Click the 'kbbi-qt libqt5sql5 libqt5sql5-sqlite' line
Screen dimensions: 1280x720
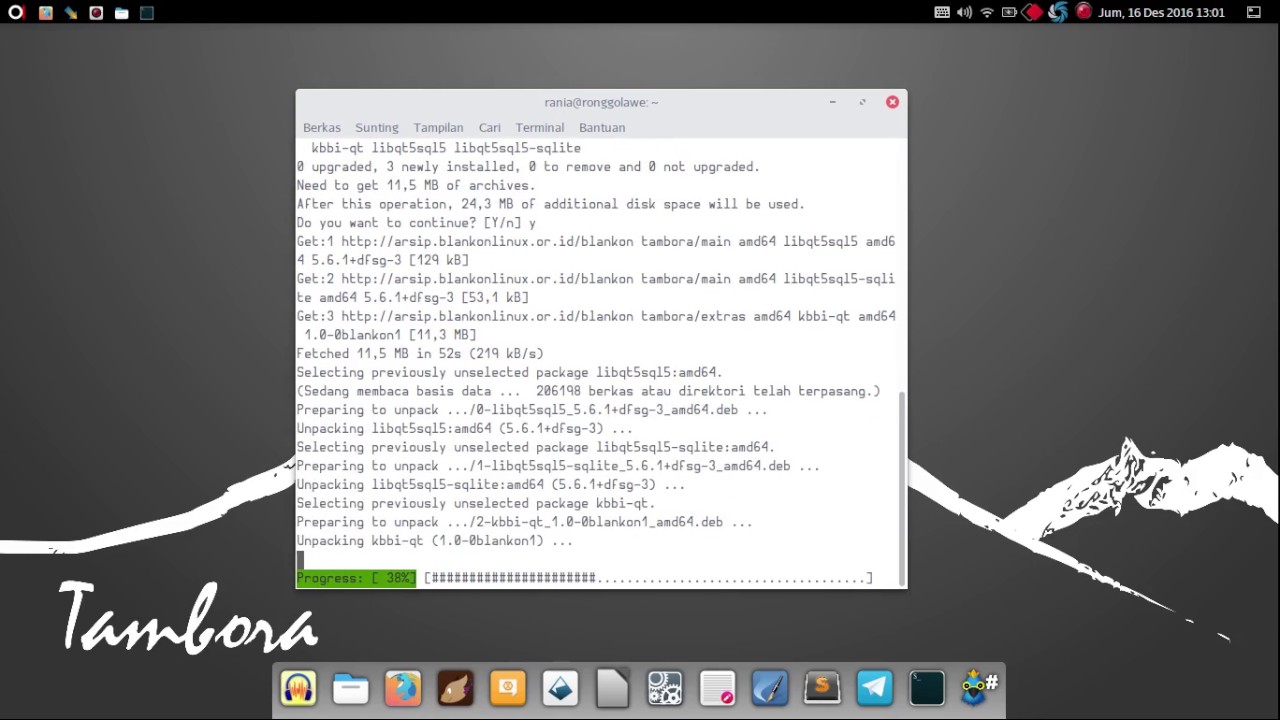click(x=446, y=148)
